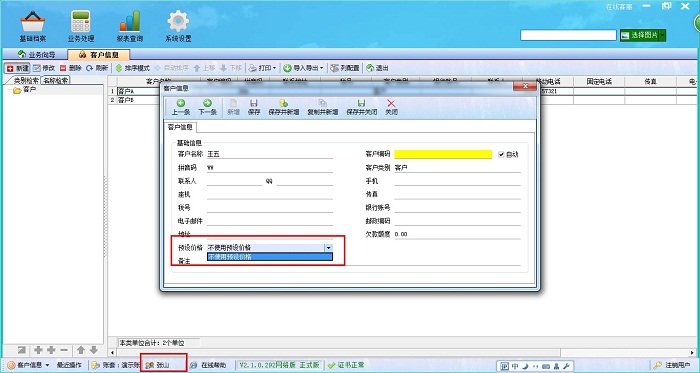Image resolution: width=700 pixels, height=373 pixels.
Task: Open the 客户信息 status bar menu
Action: tap(29, 365)
